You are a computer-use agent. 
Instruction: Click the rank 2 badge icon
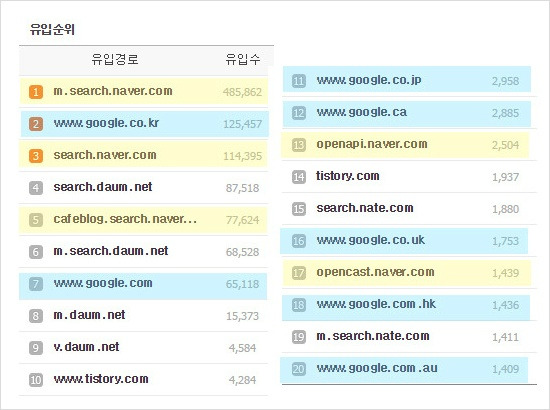36,124
